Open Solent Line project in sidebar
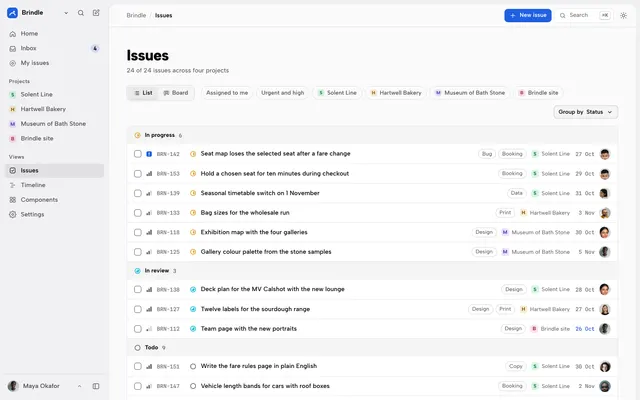The width and height of the screenshot is (640, 400). click(54, 94)
